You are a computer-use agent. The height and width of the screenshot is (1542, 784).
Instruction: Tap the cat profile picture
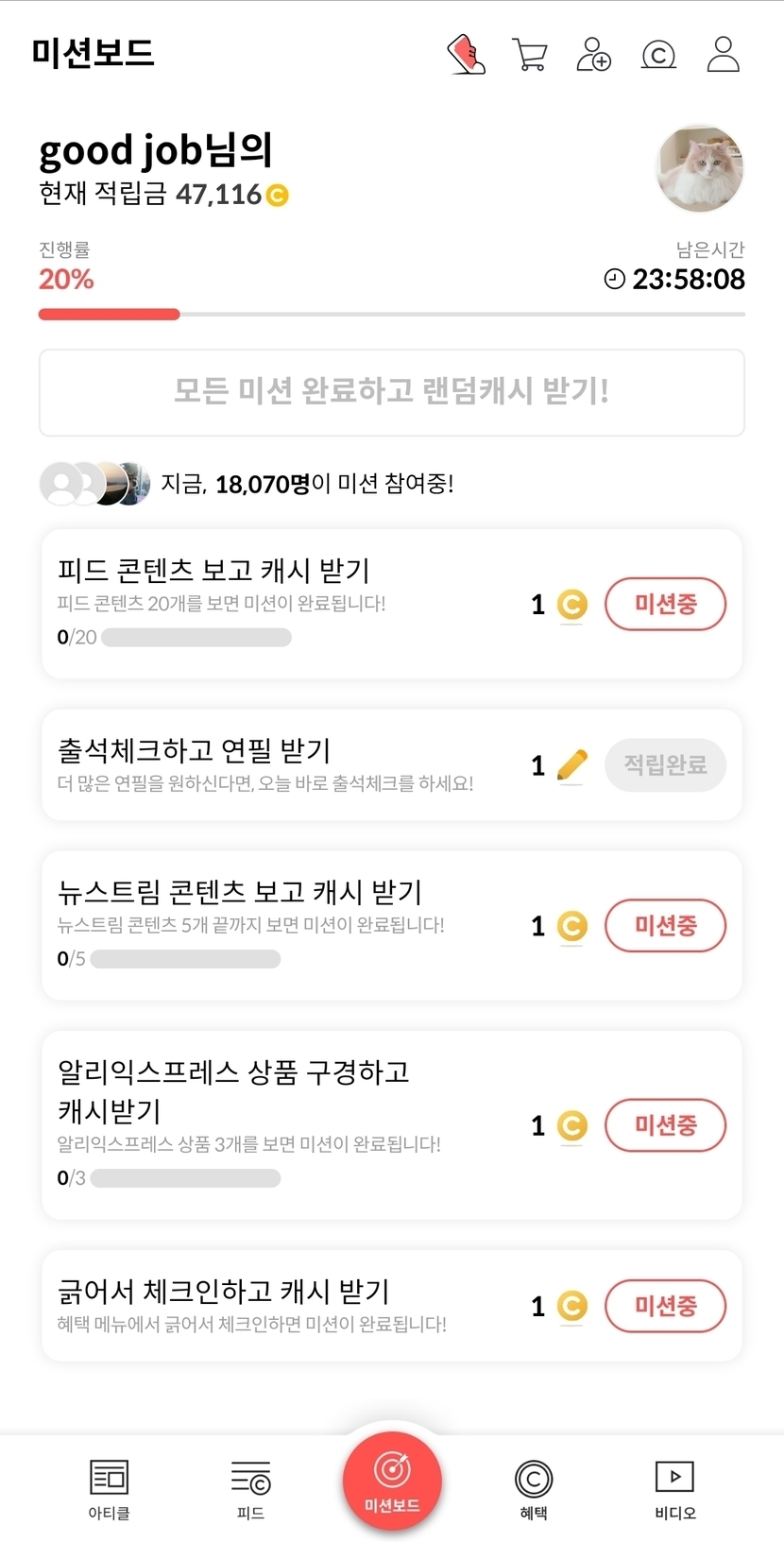click(700, 168)
